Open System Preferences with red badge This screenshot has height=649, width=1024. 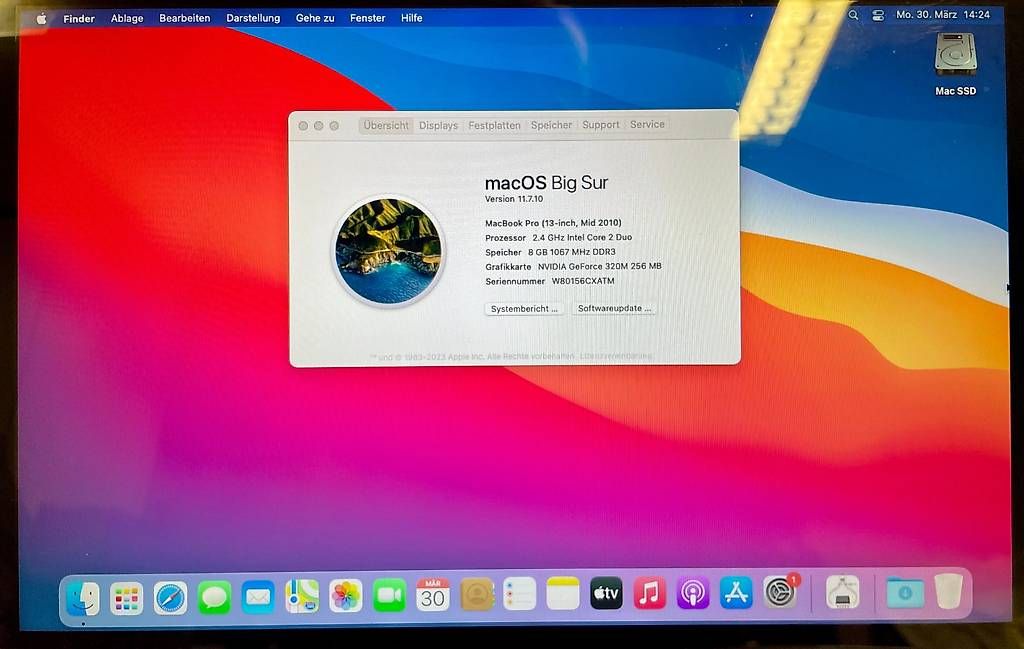[x=780, y=592]
